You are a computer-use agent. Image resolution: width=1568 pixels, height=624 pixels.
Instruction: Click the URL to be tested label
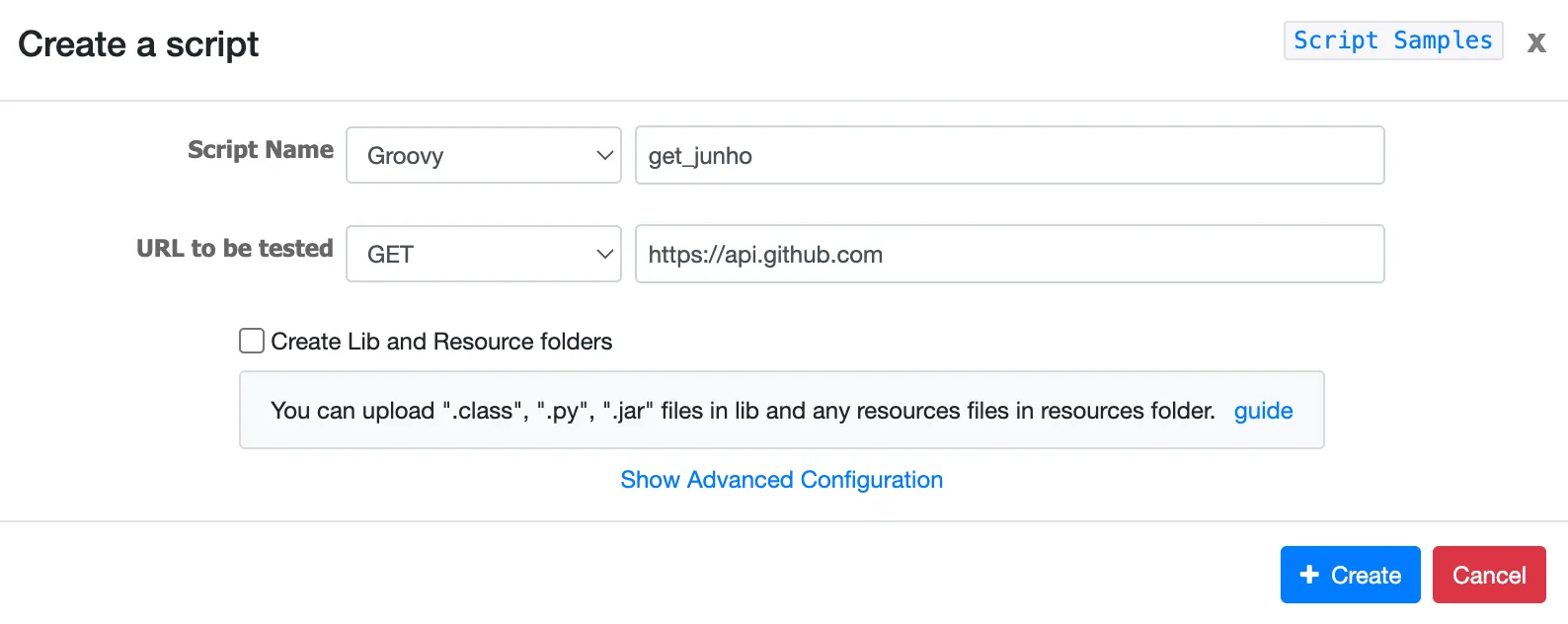(235, 249)
